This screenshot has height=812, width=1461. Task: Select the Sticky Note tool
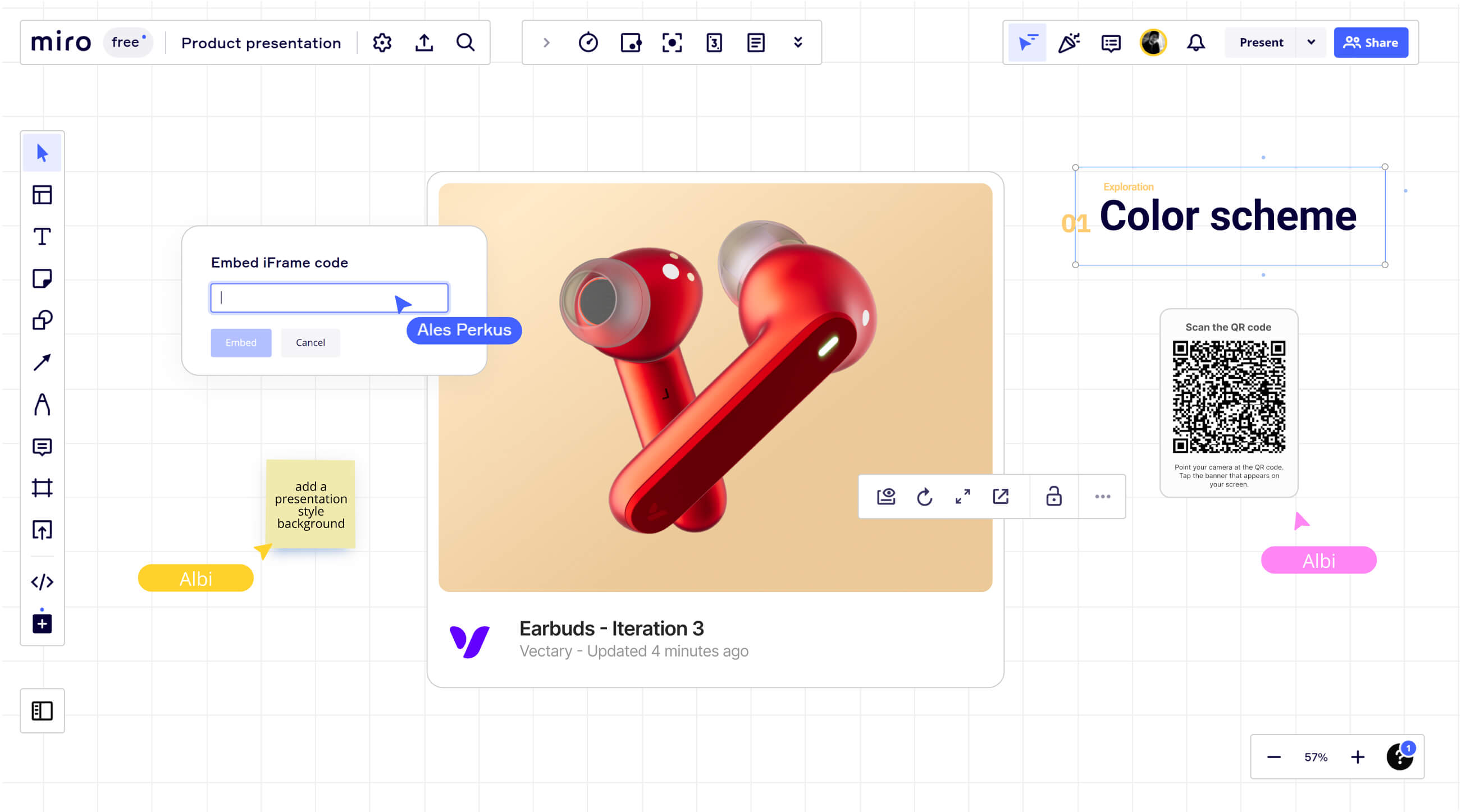click(42, 278)
